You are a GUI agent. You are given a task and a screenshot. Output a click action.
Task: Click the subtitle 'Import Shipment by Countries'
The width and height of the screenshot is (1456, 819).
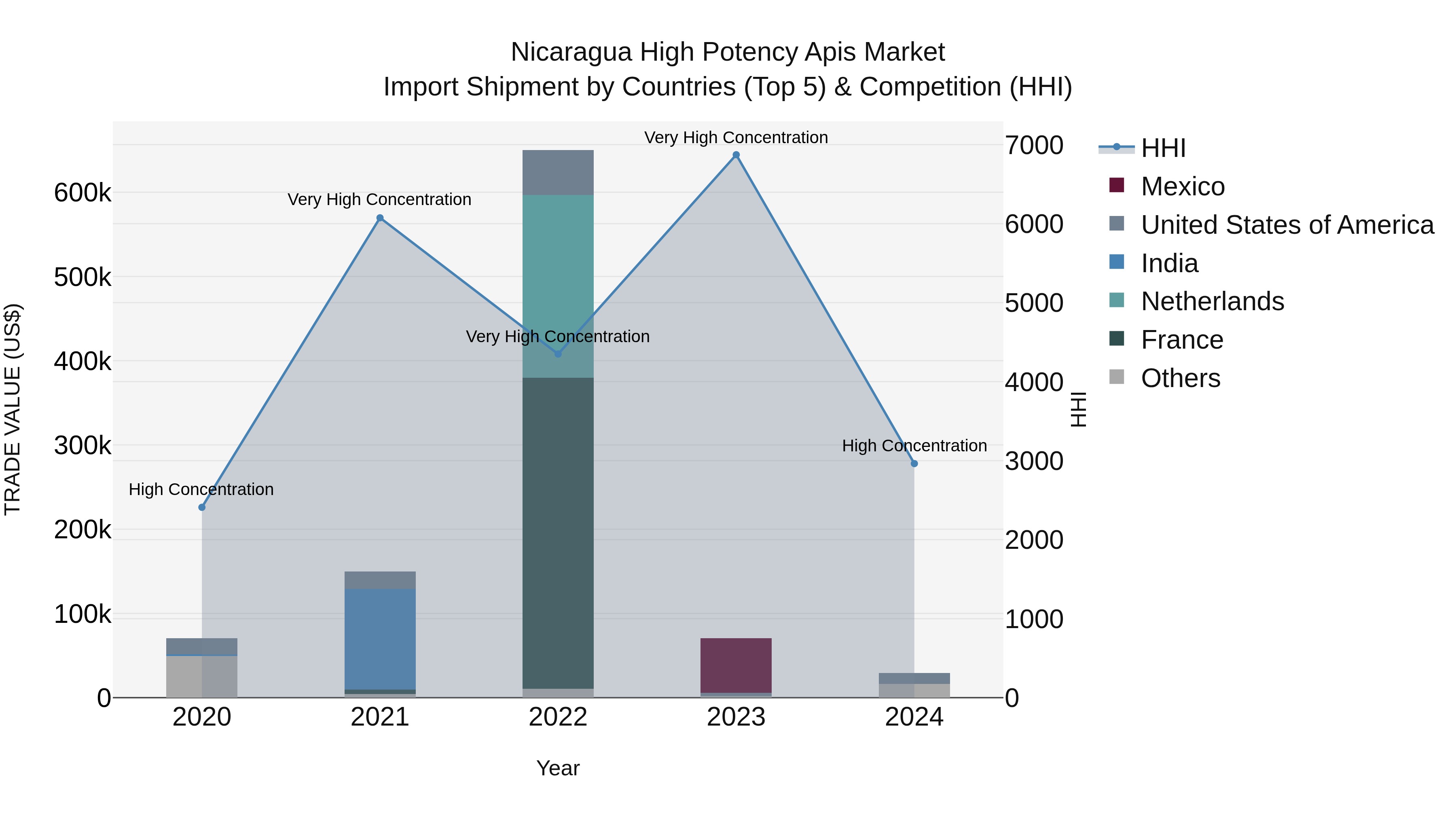560,87
